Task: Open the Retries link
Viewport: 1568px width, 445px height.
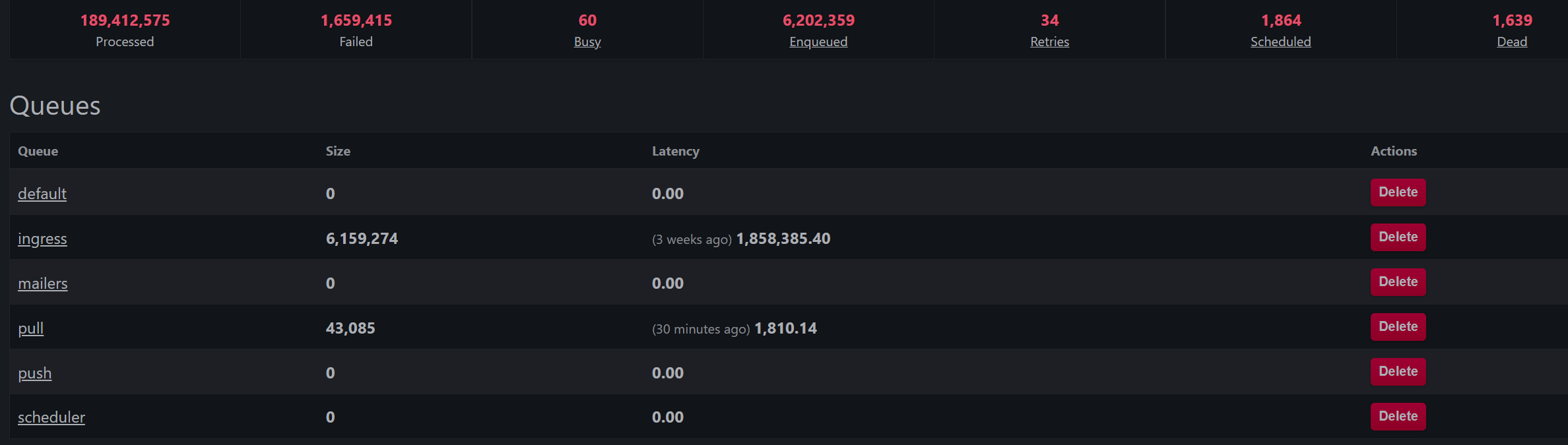Action: click(1049, 42)
